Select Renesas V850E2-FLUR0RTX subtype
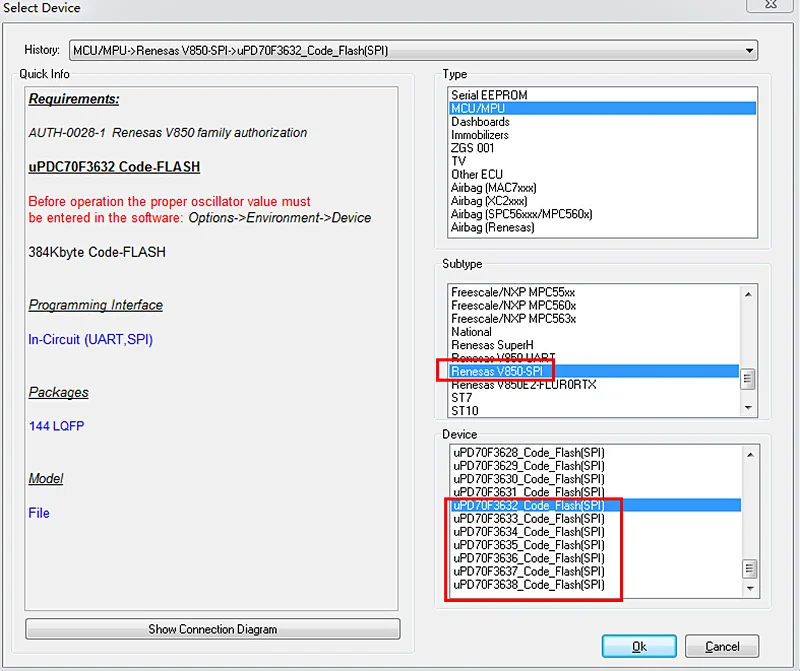800x671 pixels. [x=594, y=385]
